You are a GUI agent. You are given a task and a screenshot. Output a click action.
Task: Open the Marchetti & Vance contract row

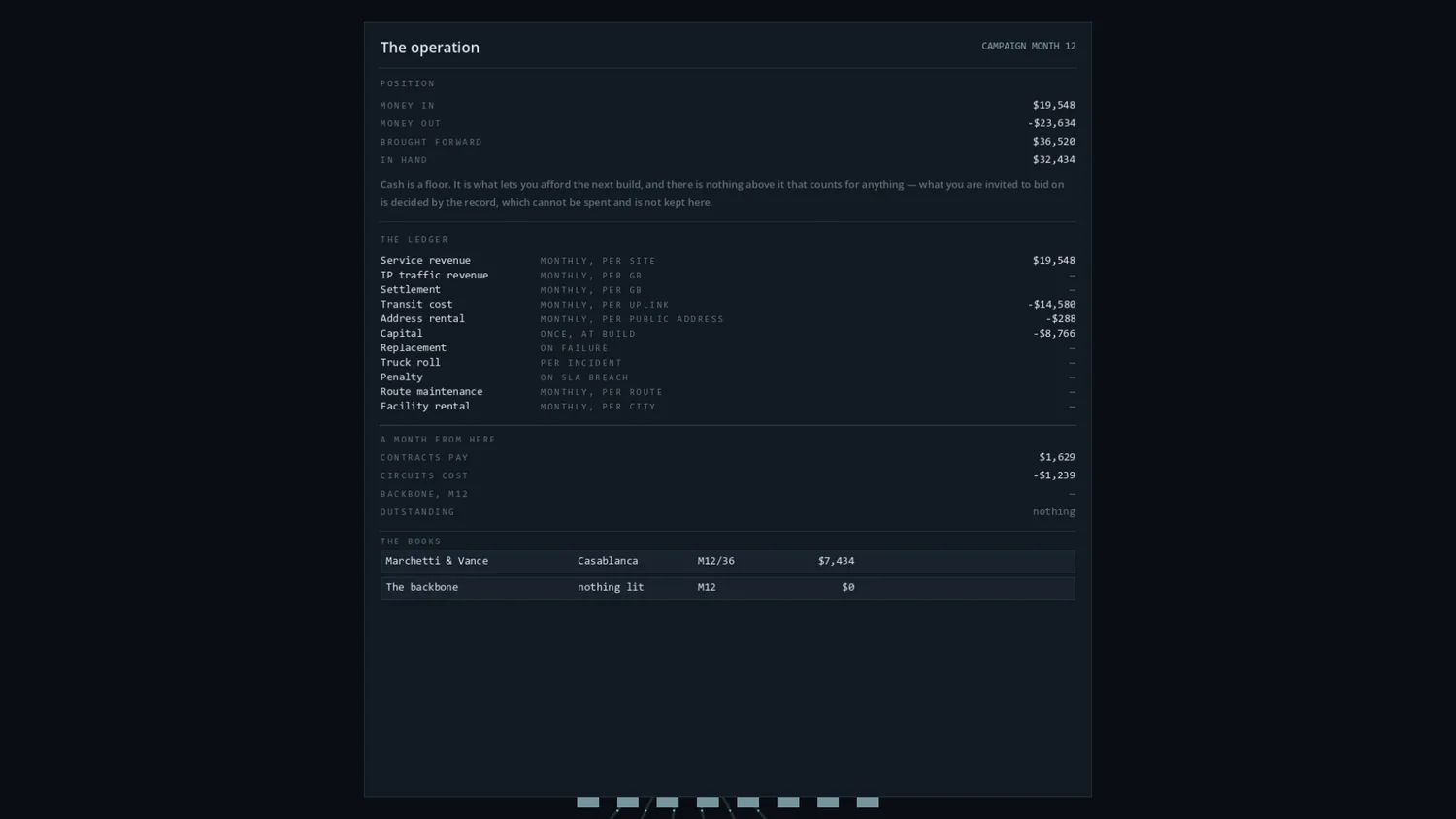pyautogui.click(x=727, y=561)
